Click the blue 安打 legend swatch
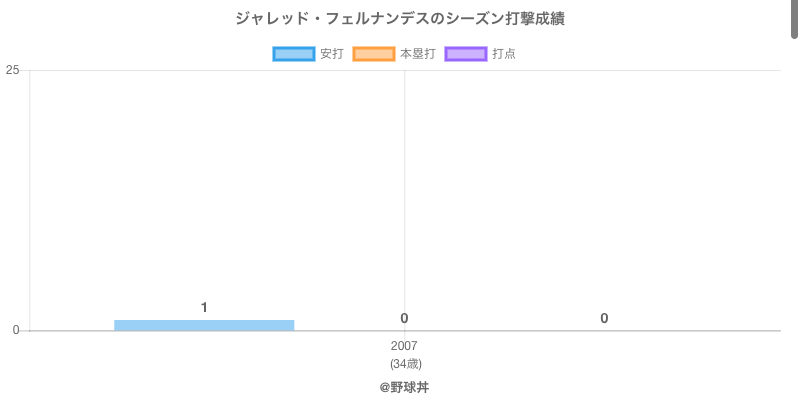 click(294, 54)
